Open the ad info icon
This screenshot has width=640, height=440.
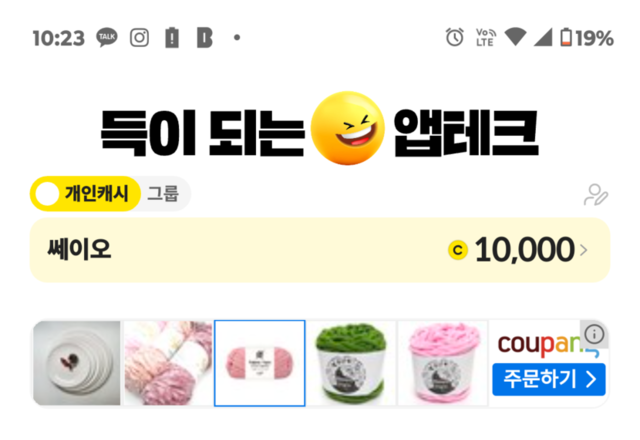(594, 334)
